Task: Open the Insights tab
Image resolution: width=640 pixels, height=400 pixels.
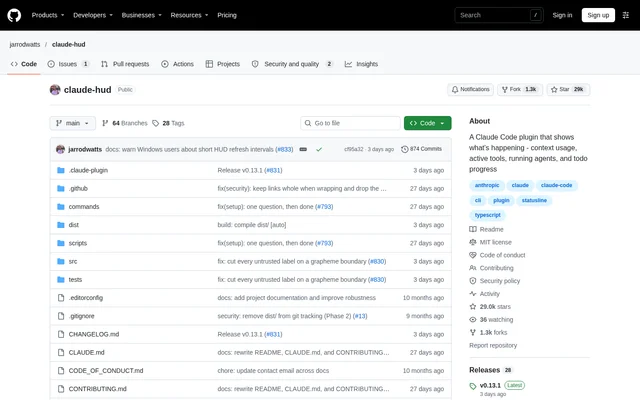Action: click(362, 64)
